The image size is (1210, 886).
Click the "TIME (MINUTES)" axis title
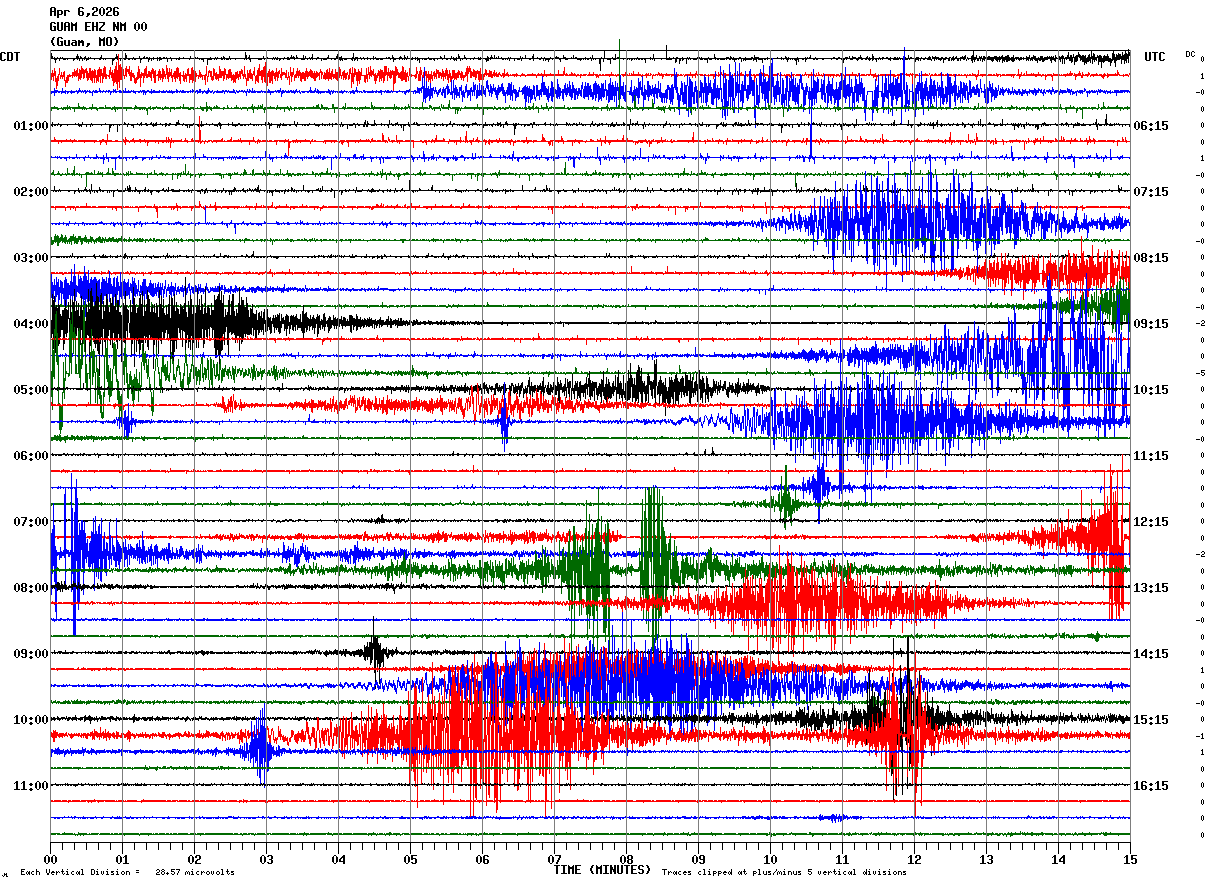coord(602,870)
